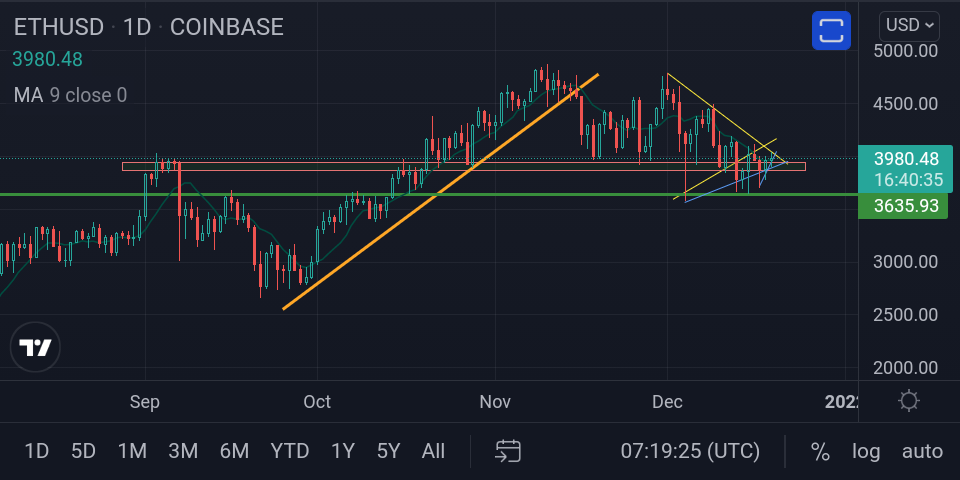This screenshot has height=480, width=960.
Task: Click the 3000.00 price axis label
Action: 906,262
